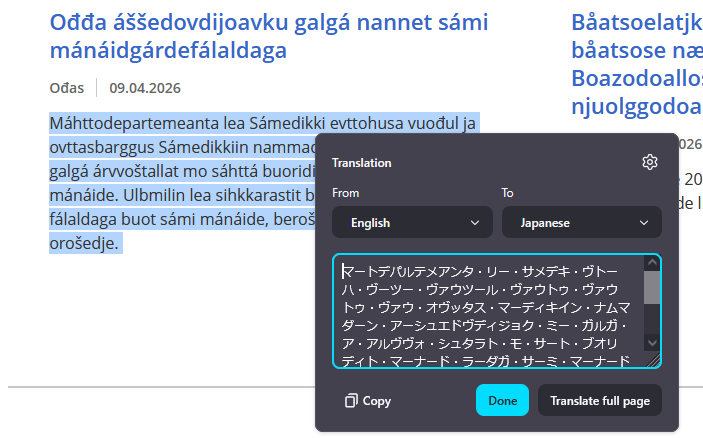703x438 pixels.
Task: Click the resize handle of translation text box
Action: 654,361
